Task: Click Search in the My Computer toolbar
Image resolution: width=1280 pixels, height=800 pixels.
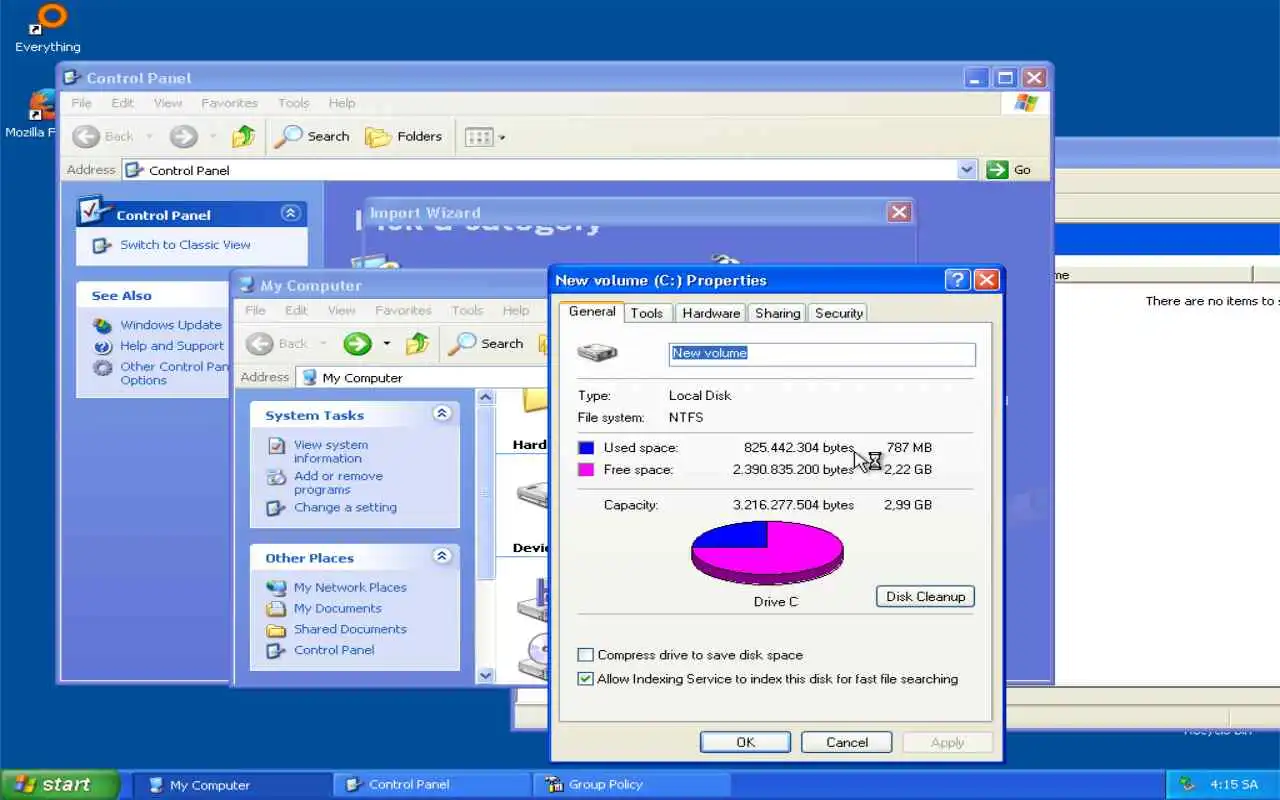Action: coord(486,344)
